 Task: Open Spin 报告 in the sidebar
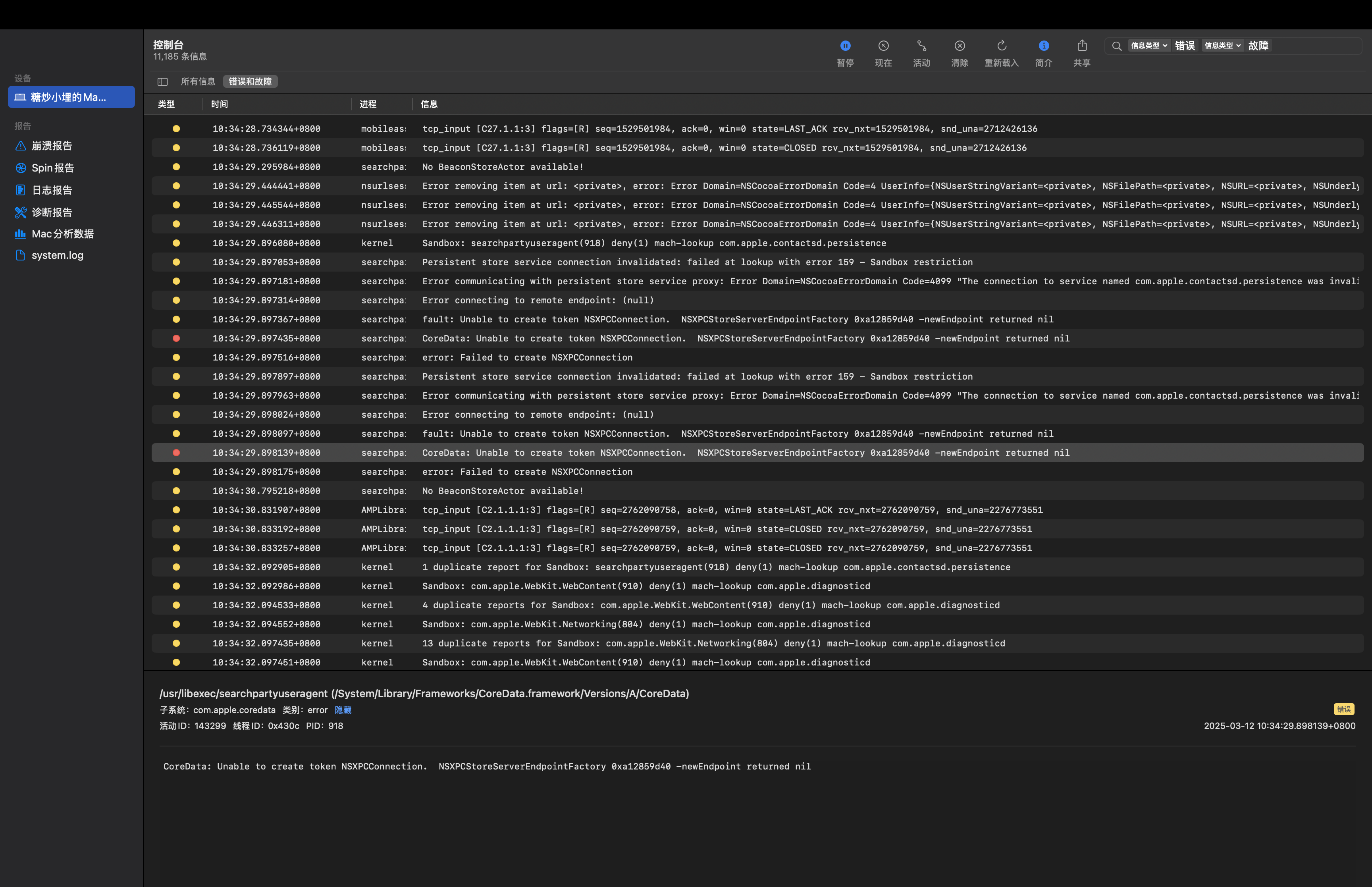click(52, 168)
